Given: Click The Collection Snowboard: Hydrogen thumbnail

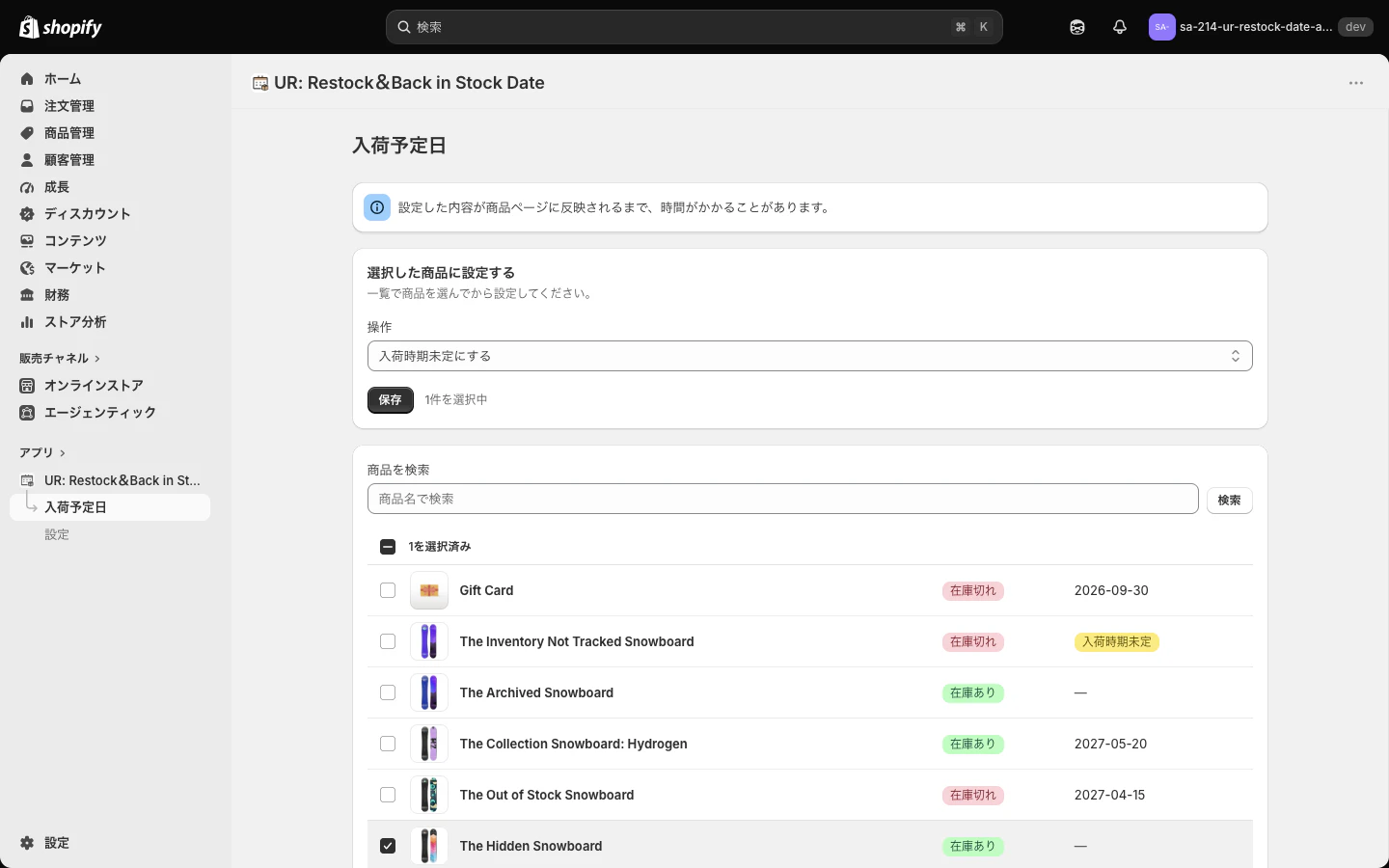Looking at the screenshot, I should (429, 744).
